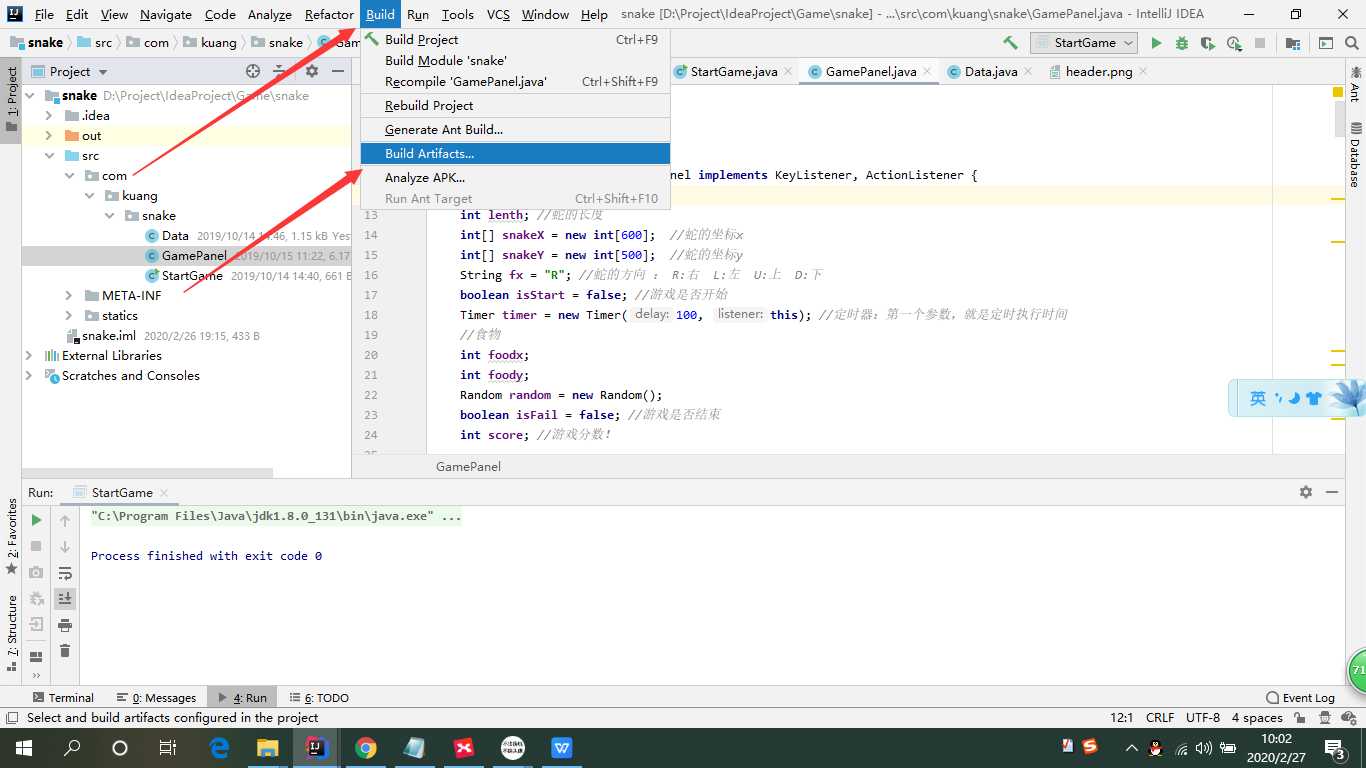Open the Refactor menu
This screenshot has width=1366, height=768.
pyautogui.click(x=329, y=14)
